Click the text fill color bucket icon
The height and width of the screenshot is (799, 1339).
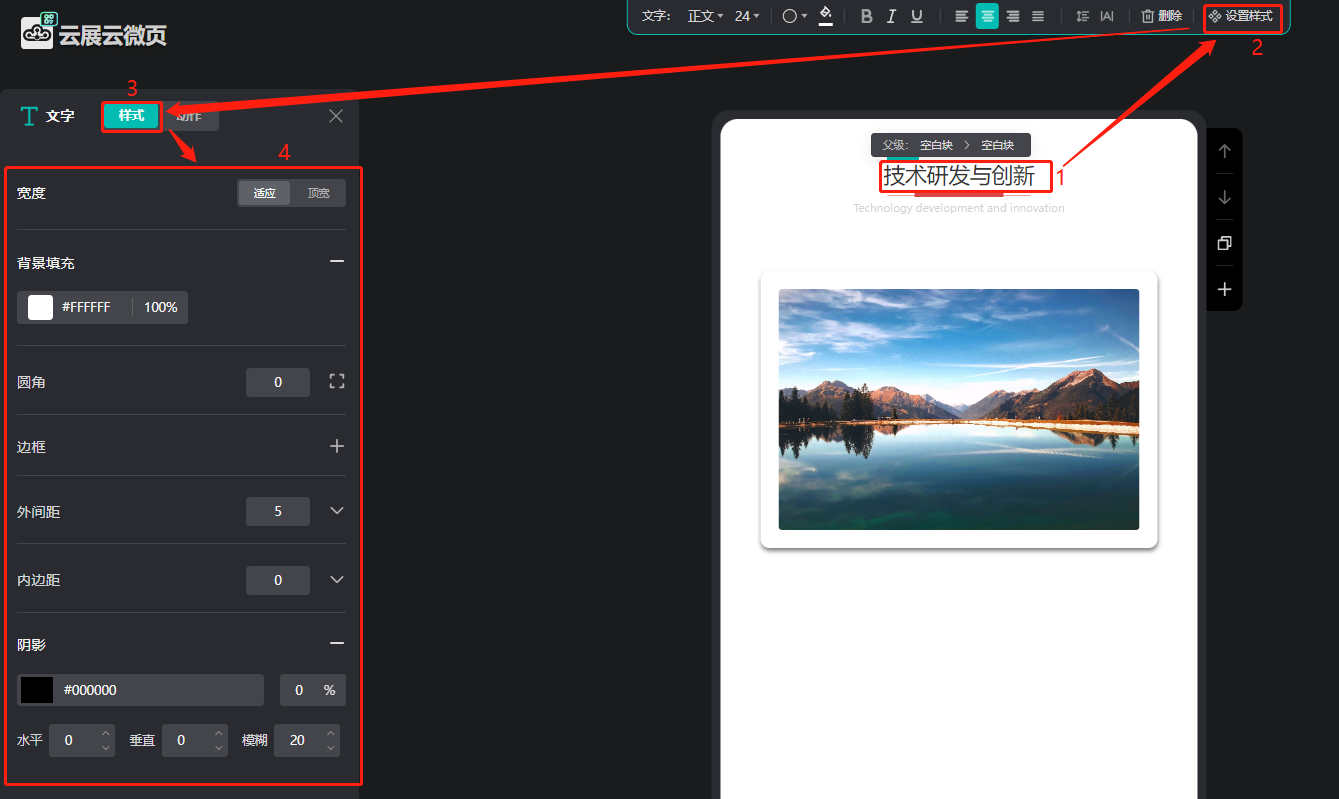825,15
